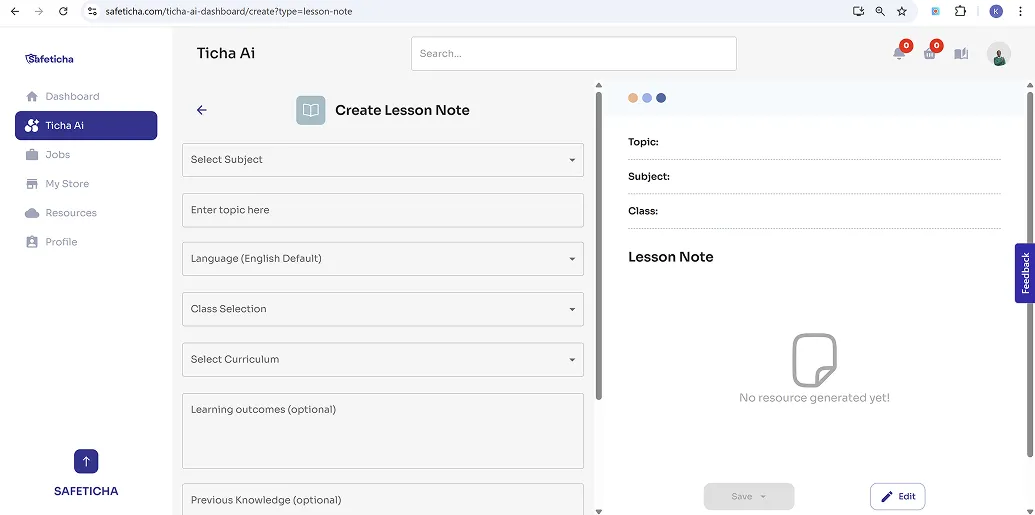Click the Save dropdown button
This screenshot has width=1035, height=515.
click(749, 497)
